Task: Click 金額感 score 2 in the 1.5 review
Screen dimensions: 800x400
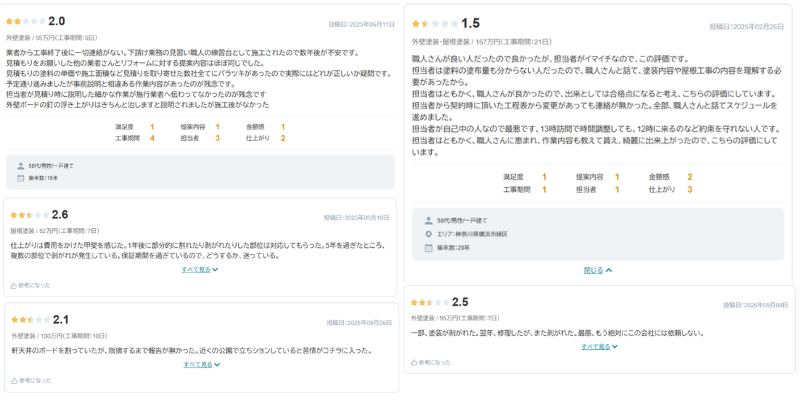Action: coord(690,177)
